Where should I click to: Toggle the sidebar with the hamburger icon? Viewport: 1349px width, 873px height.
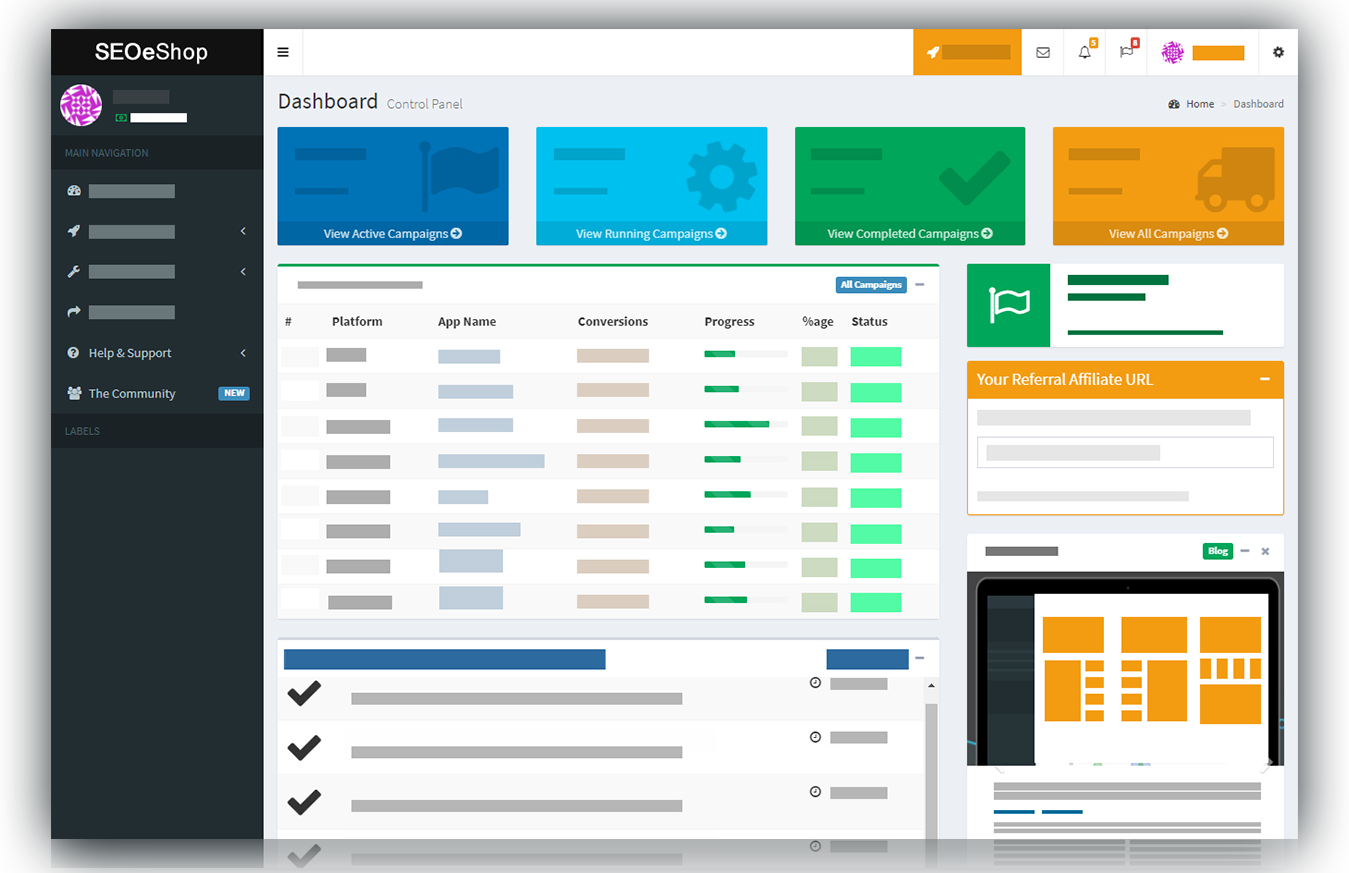coord(283,52)
